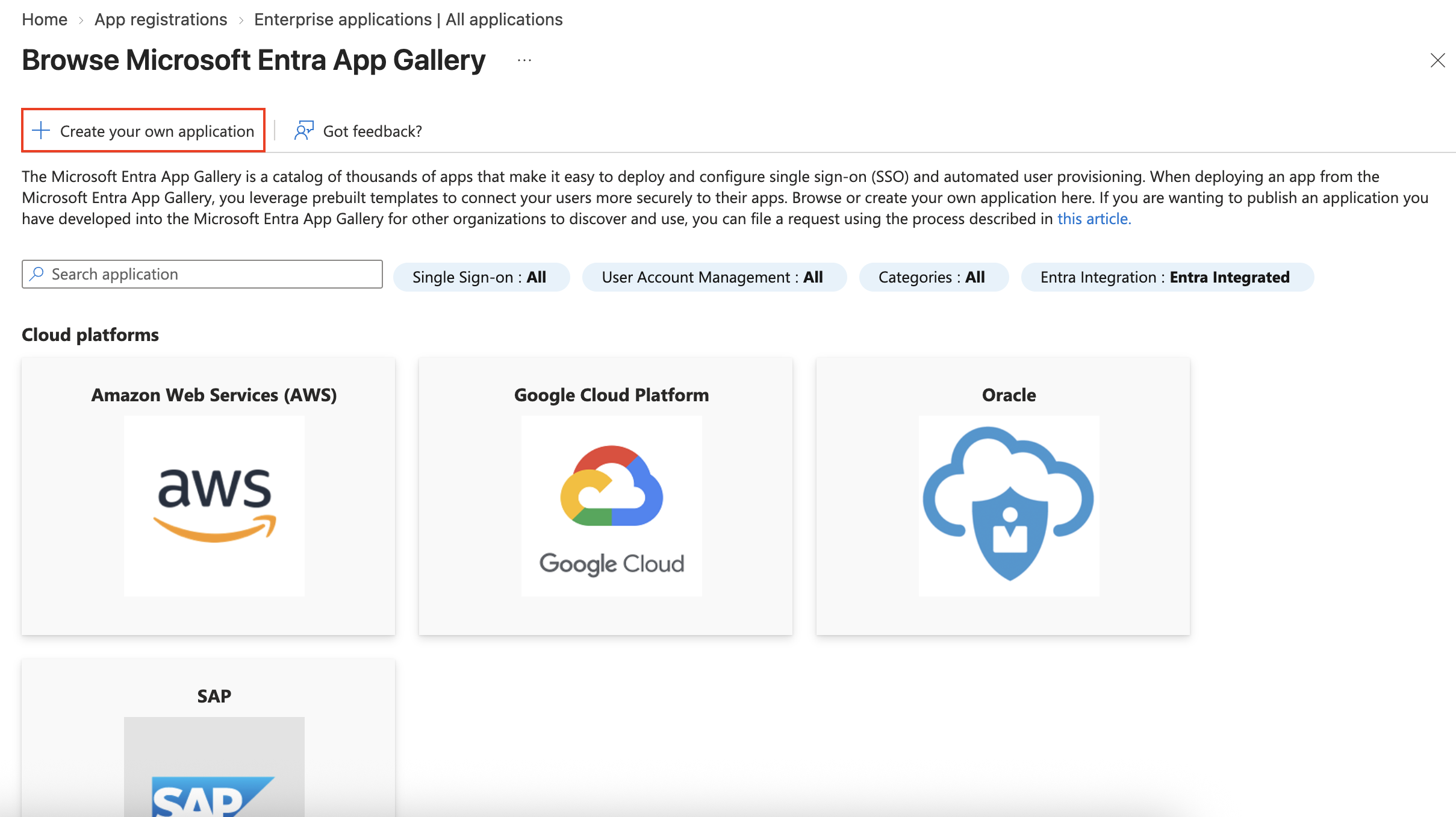Click the Oracle card title

tap(1009, 395)
